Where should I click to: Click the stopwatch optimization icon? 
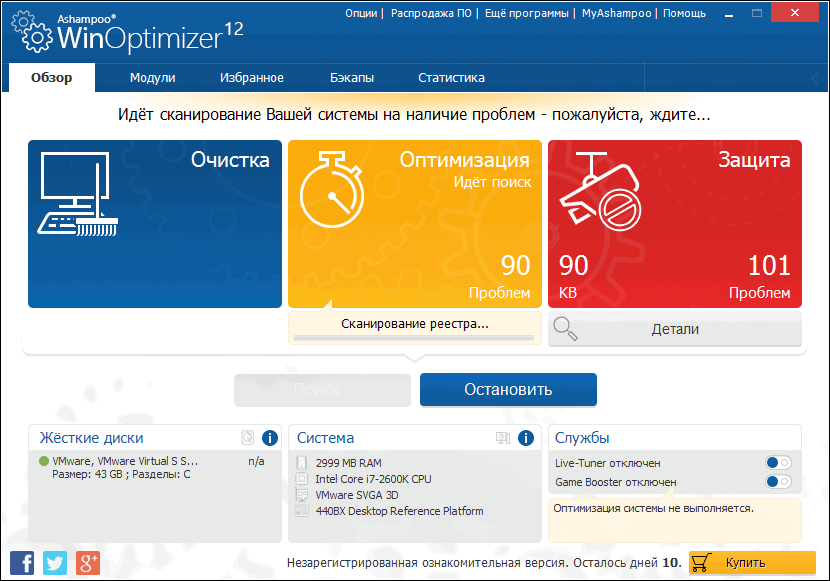pos(332,189)
